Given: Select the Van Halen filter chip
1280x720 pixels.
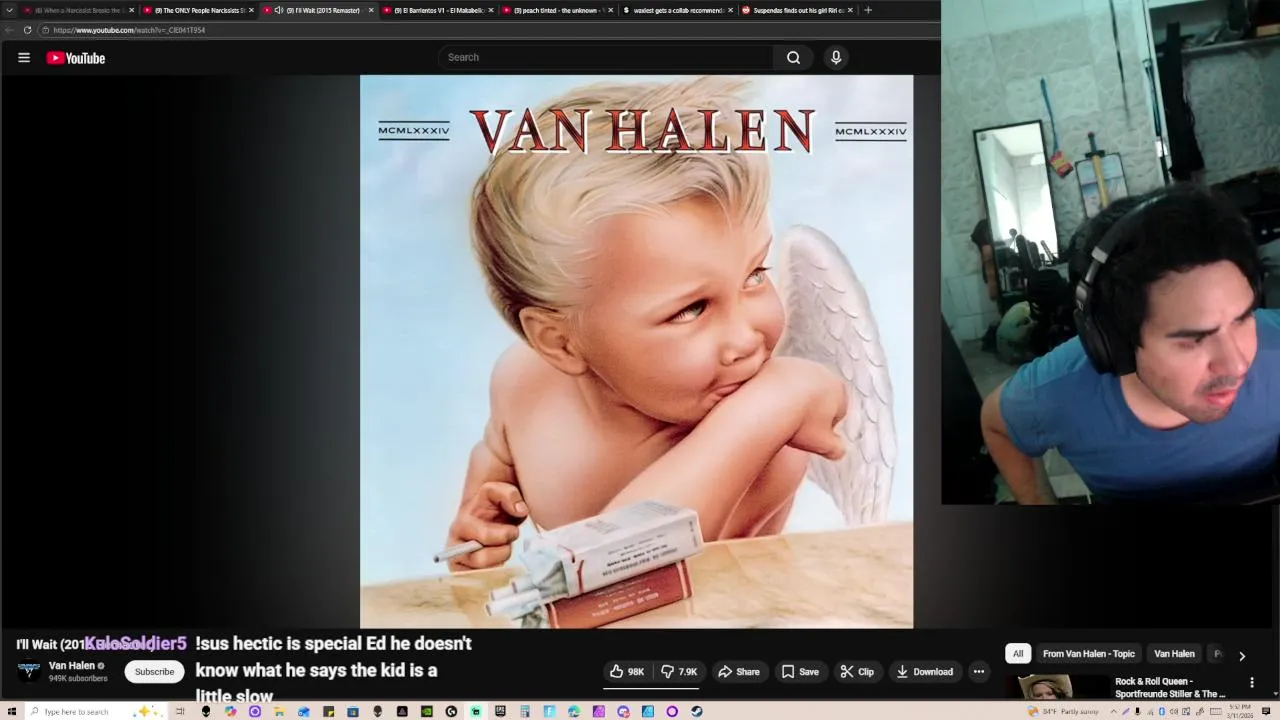Looking at the screenshot, I should 1174,654.
